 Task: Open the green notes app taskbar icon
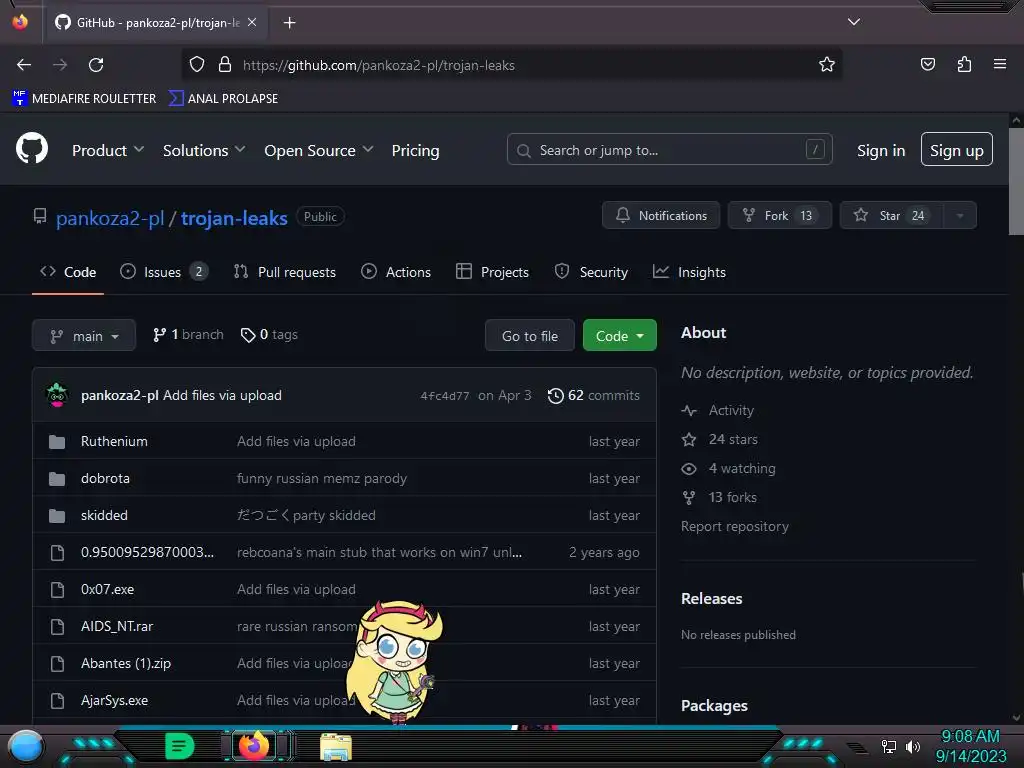tap(180, 746)
